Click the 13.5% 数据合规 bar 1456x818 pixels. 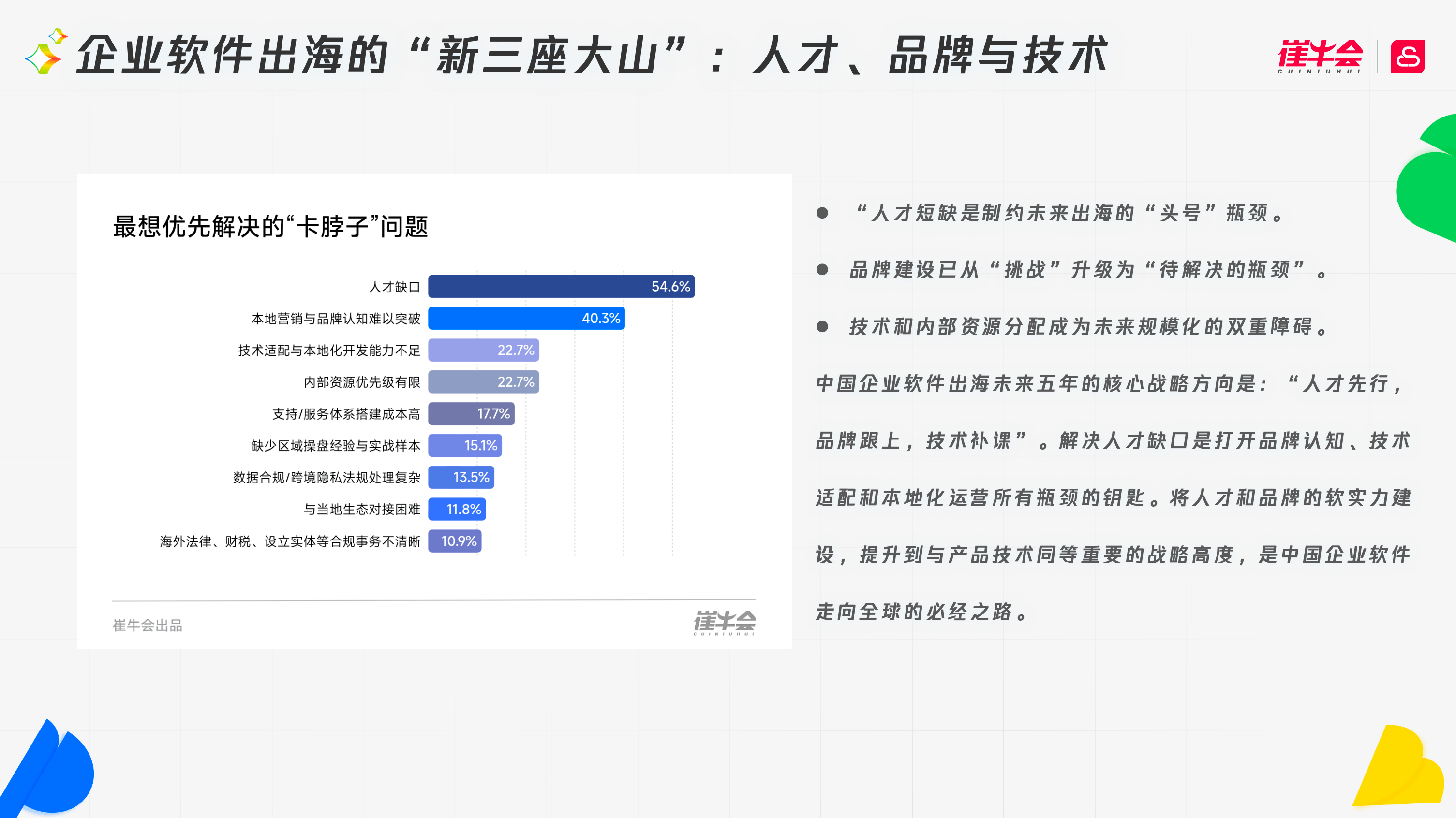461,477
